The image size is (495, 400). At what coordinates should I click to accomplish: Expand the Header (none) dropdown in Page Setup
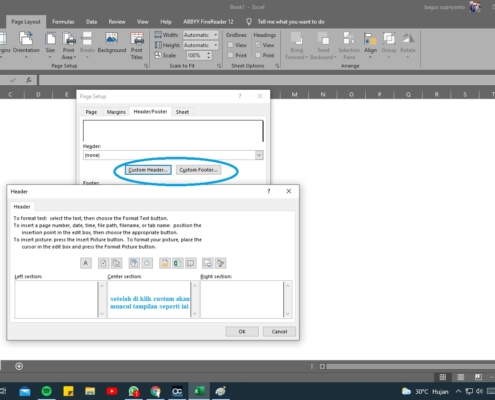tap(259, 155)
